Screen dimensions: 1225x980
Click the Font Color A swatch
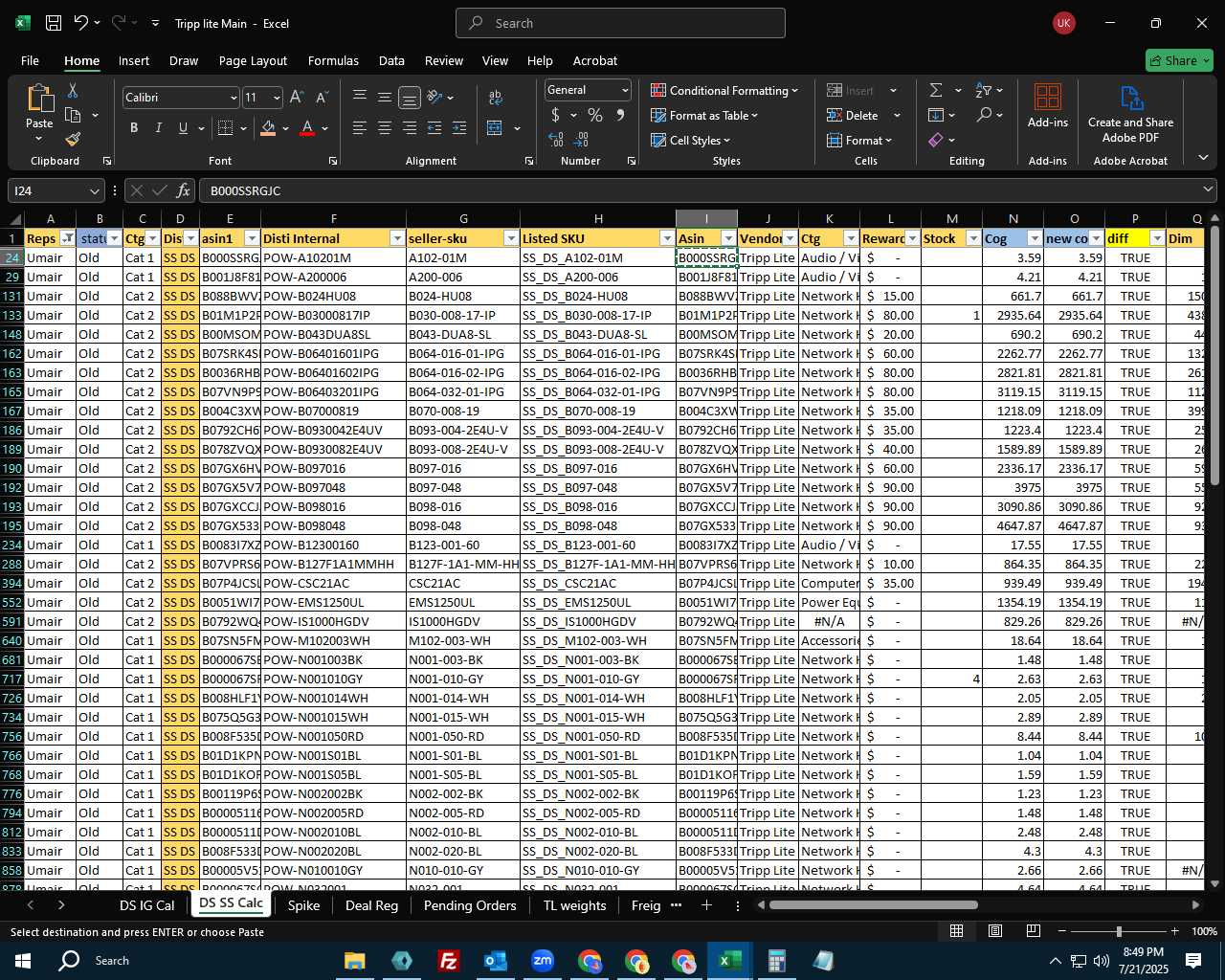pos(307,127)
